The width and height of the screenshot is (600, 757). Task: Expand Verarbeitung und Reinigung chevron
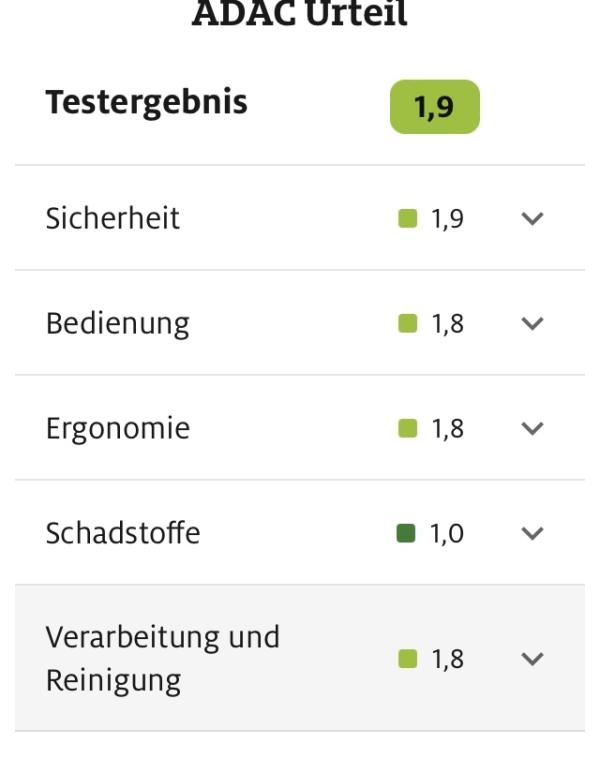533,659
